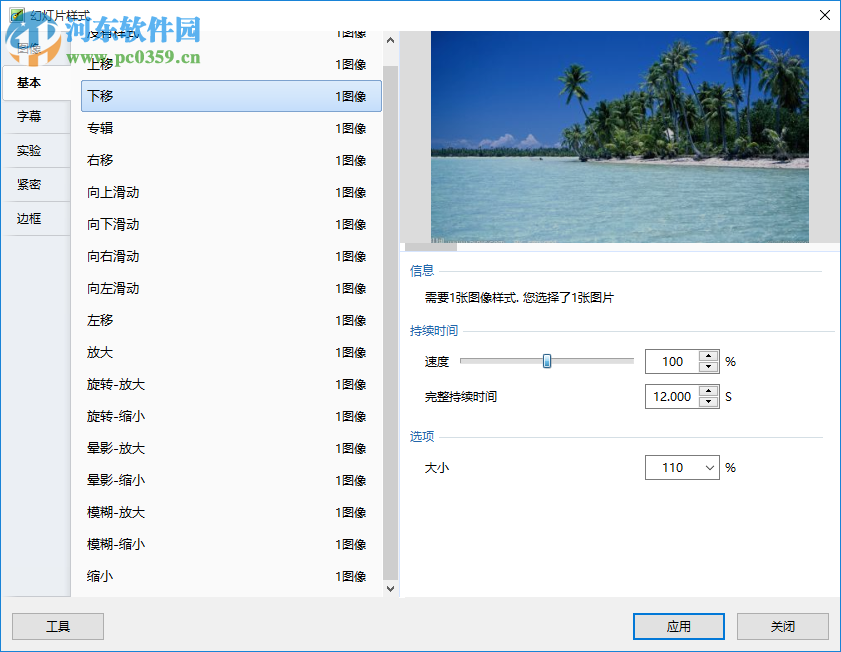This screenshot has width=841, height=652.
Task: Select the 向下滑动 style
Action: point(230,224)
